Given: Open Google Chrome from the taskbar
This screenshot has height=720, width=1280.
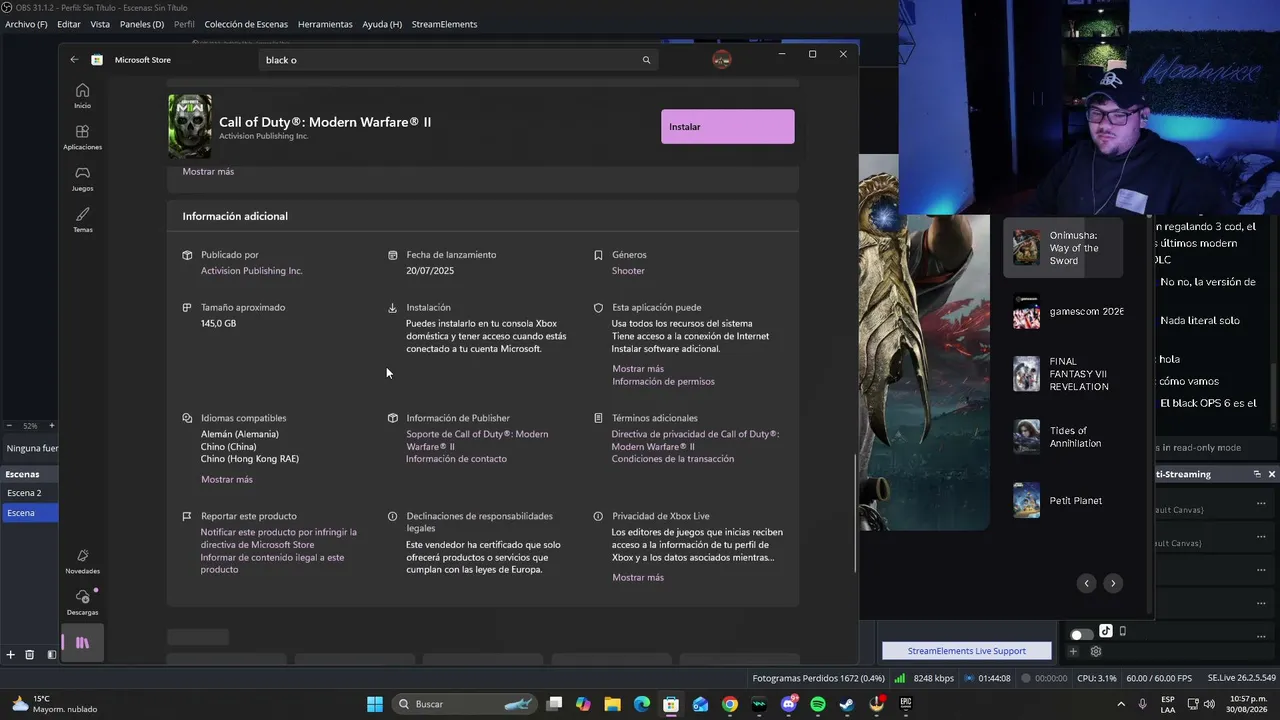Looking at the screenshot, I should tap(730, 704).
